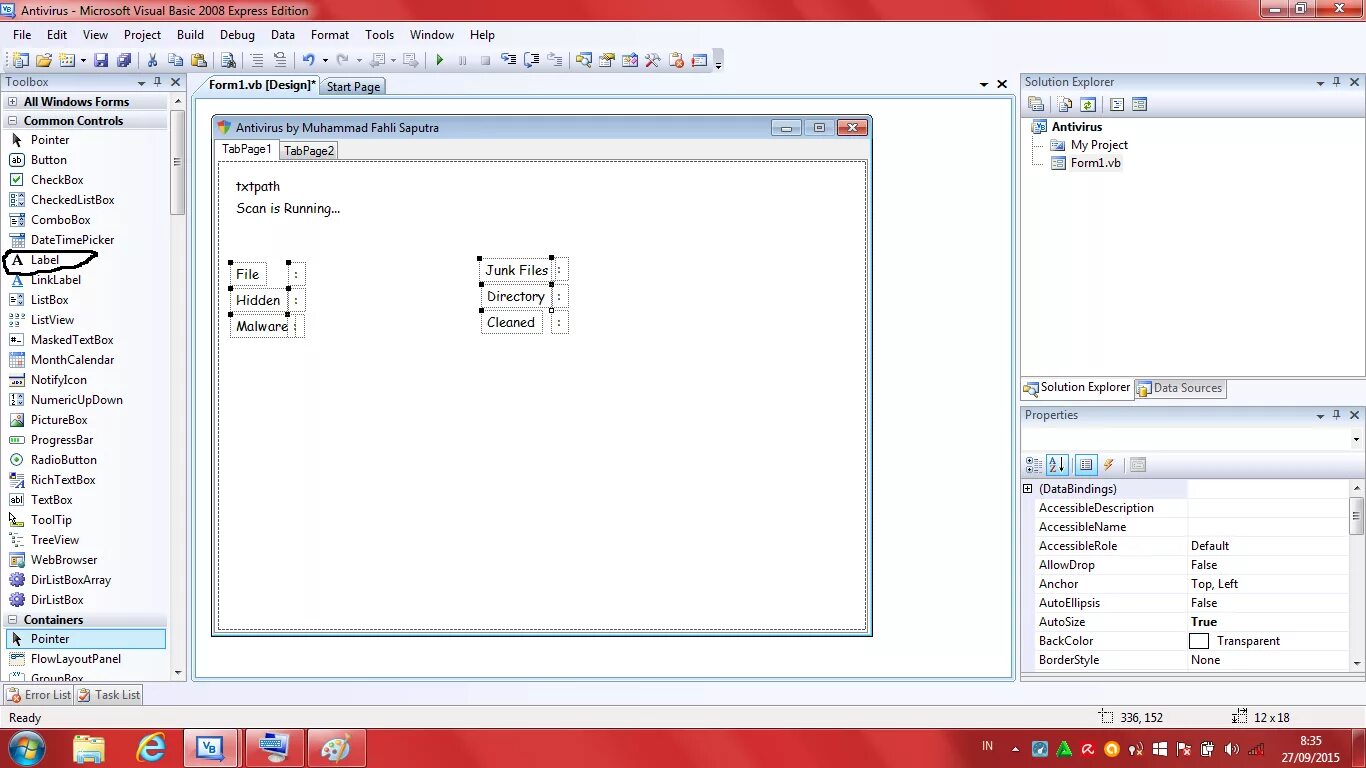This screenshot has height=768, width=1366.
Task: Switch to the Start Page tab
Action: click(353, 87)
